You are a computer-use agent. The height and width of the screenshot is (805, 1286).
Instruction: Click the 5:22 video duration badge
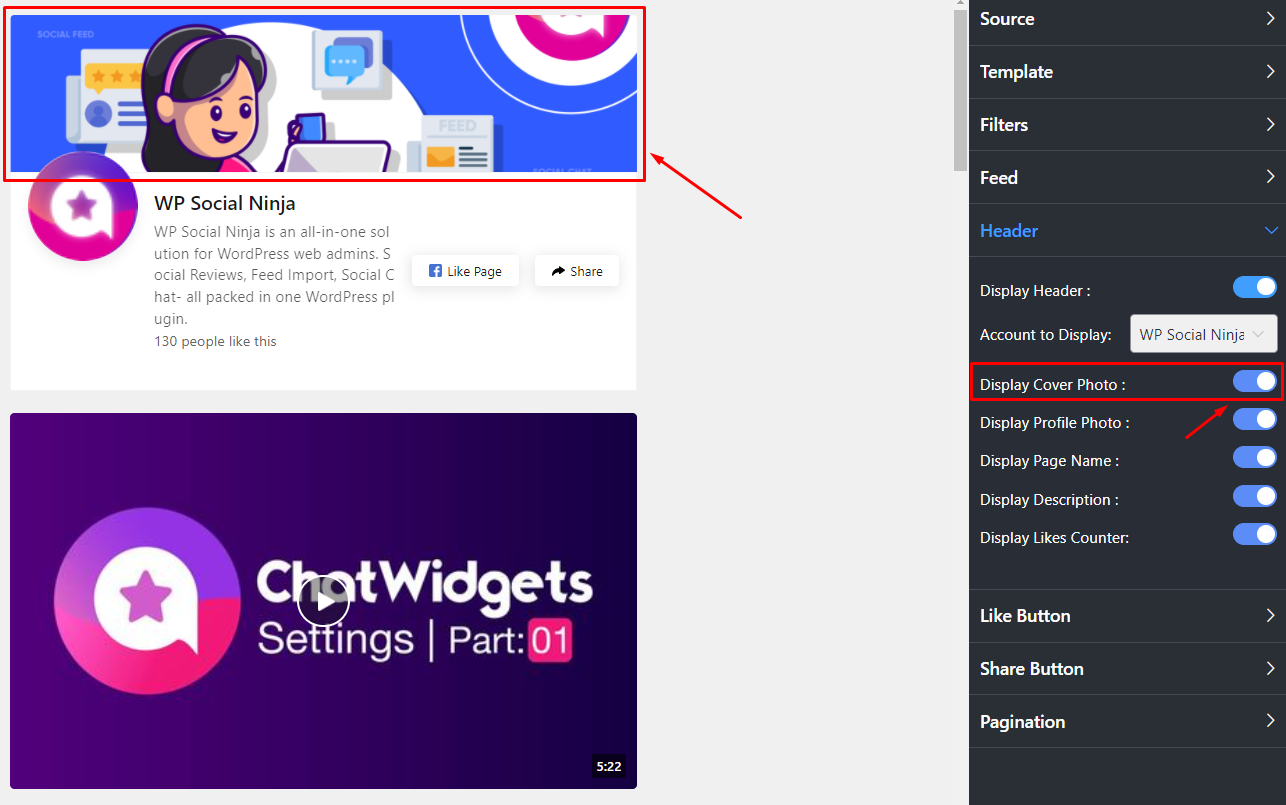(x=609, y=767)
